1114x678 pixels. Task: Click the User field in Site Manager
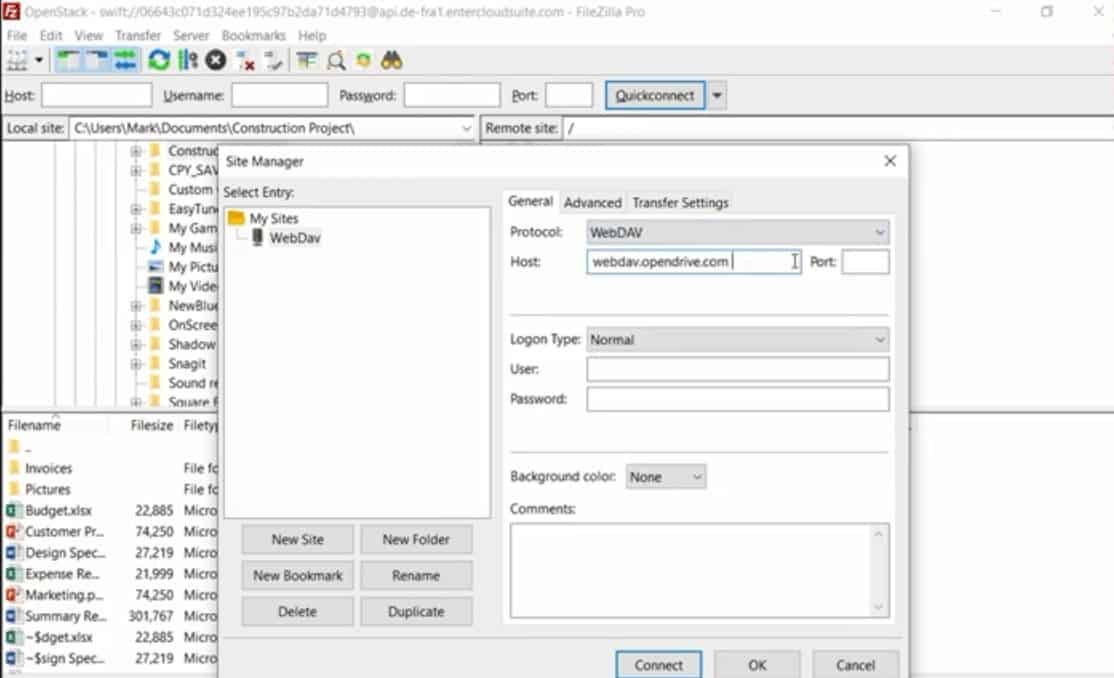pyautogui.click(x=737, y=369)
